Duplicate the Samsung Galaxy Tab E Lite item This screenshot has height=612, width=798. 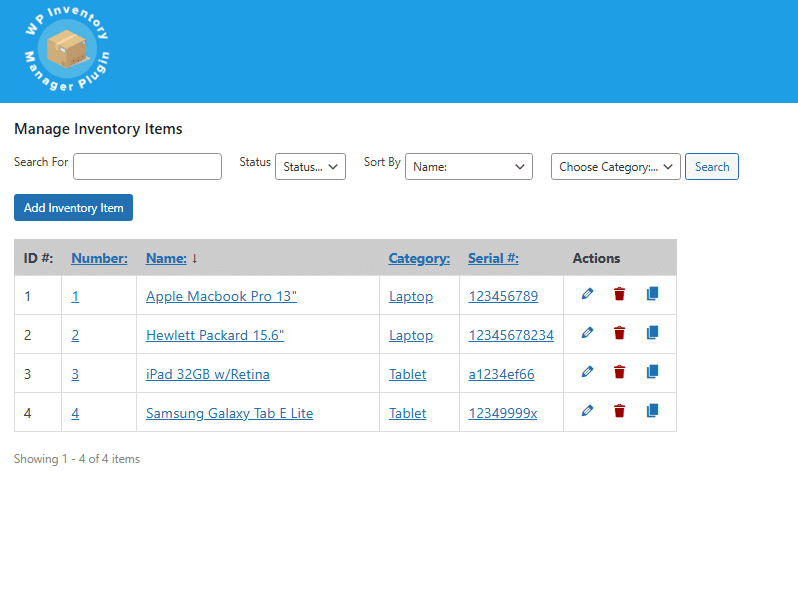(x=652, y=411)
